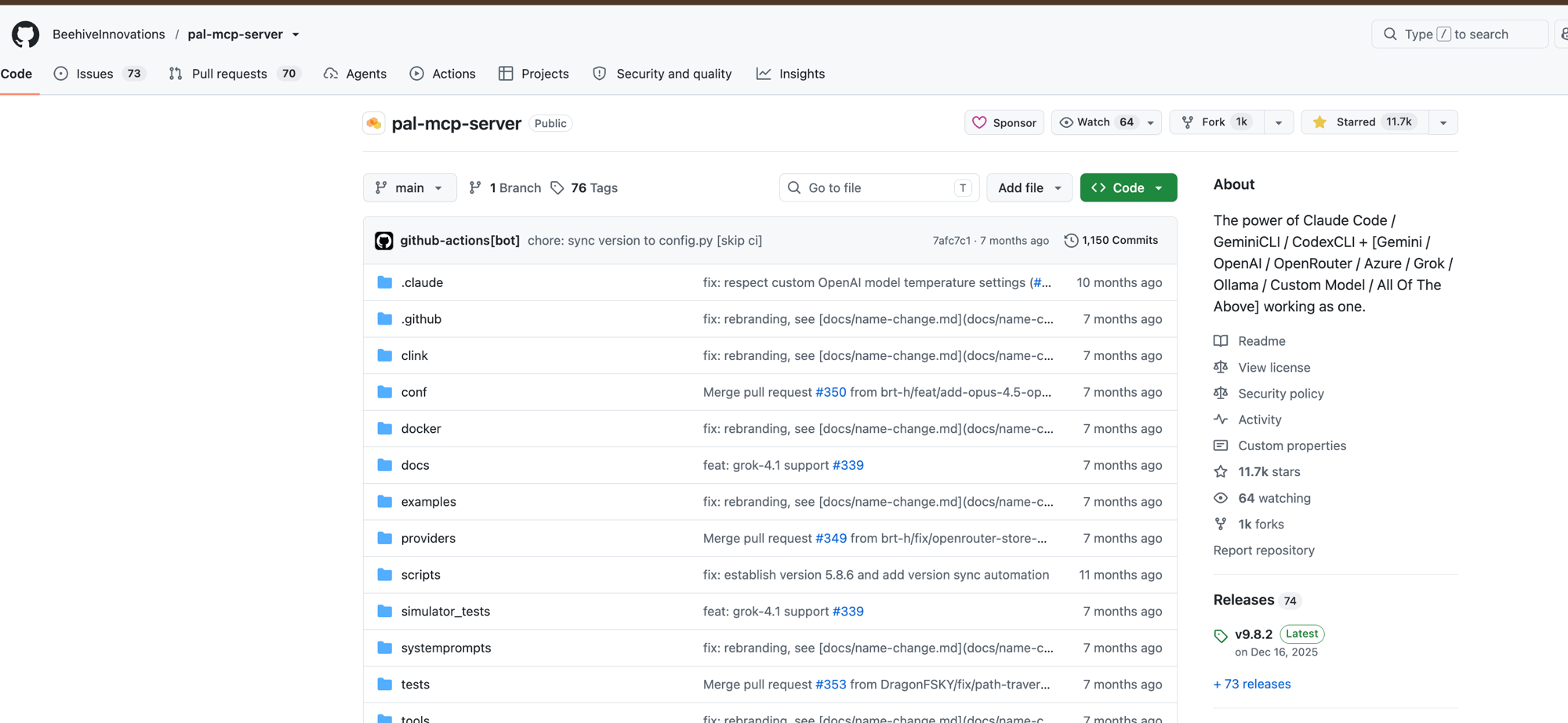Click the folder icon for scripts
The width and height of the screenshot is (1568, 723).
(384, 575)
